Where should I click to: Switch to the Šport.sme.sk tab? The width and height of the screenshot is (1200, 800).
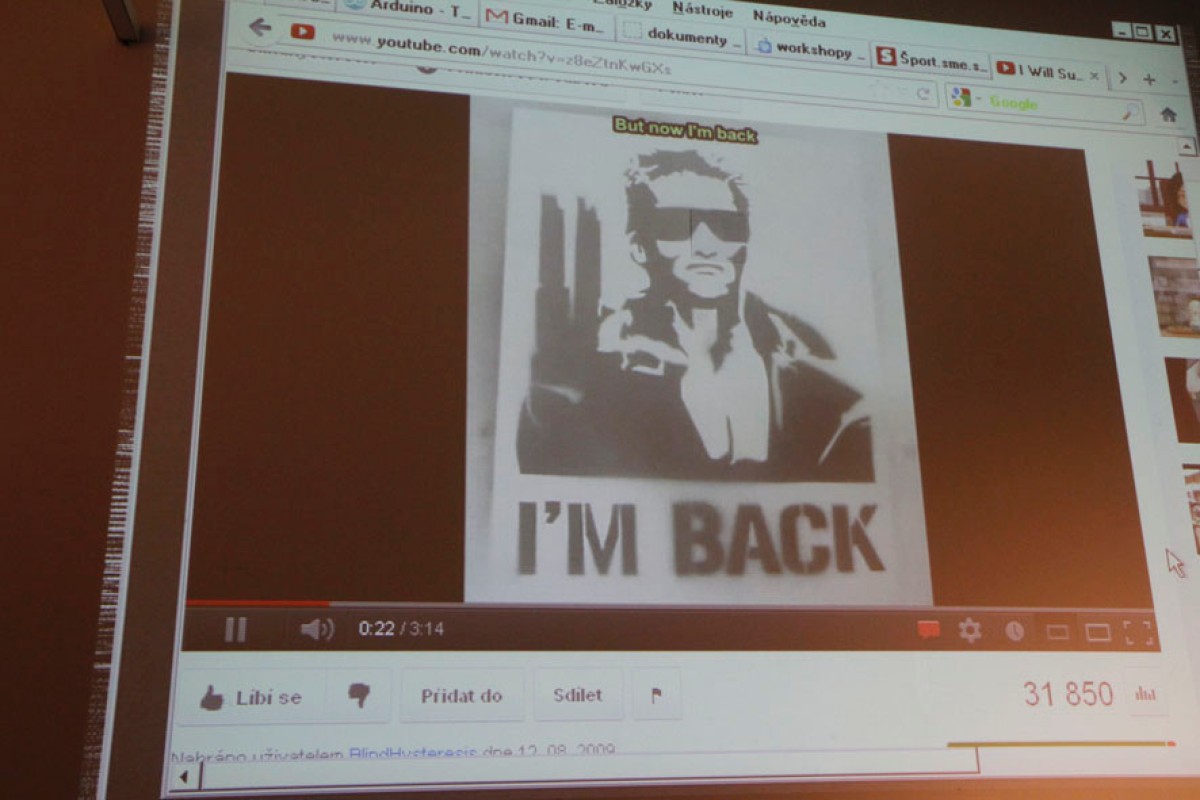(x=931, y=59)
